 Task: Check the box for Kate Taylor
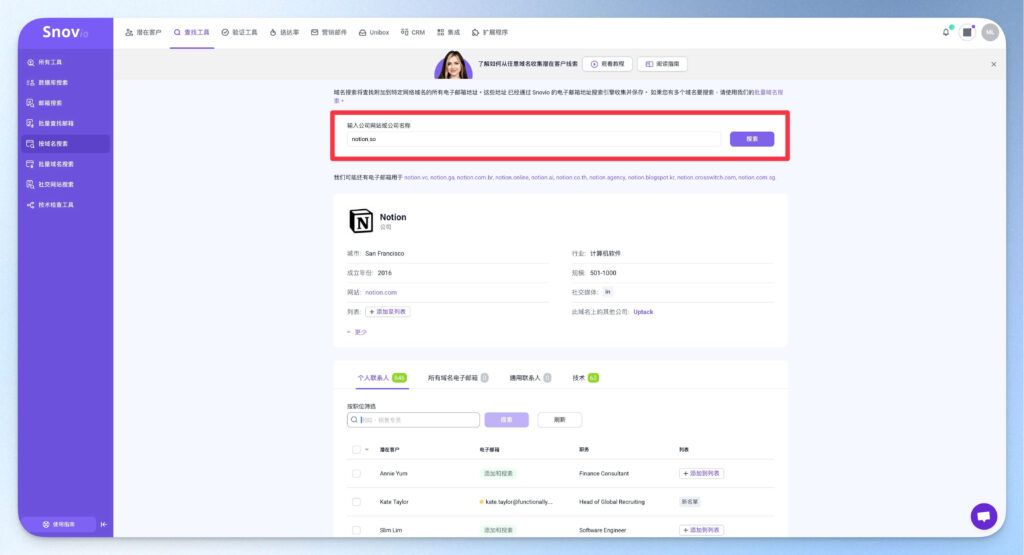coord(356,501)
